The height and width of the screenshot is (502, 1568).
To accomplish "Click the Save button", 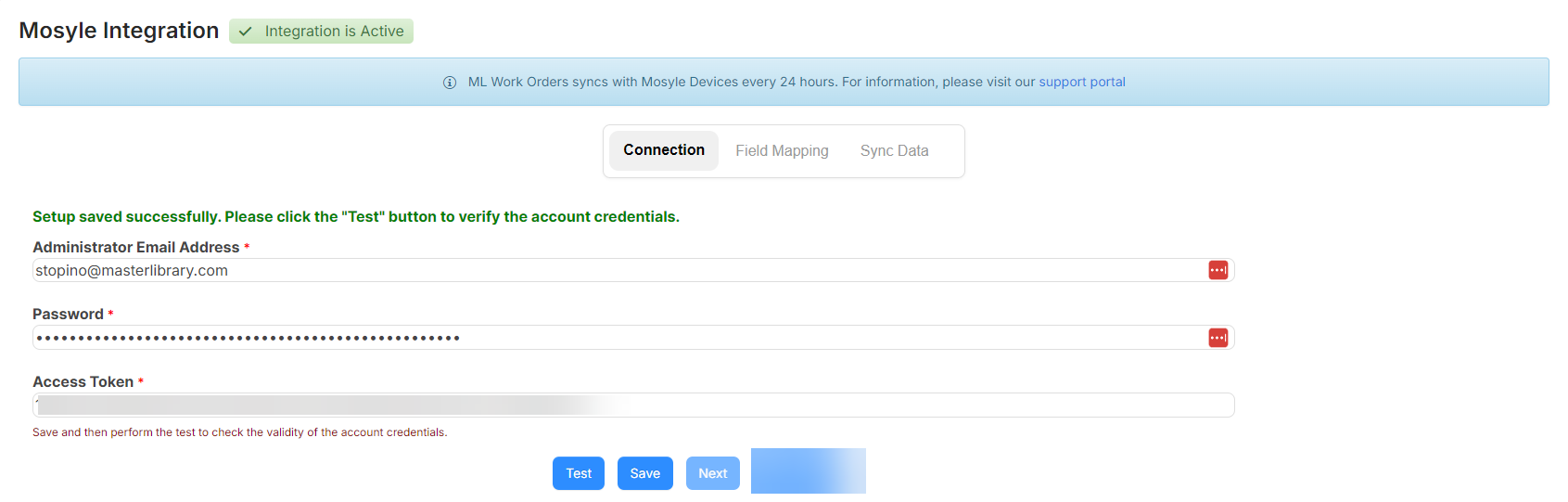I will coord(645,473).
